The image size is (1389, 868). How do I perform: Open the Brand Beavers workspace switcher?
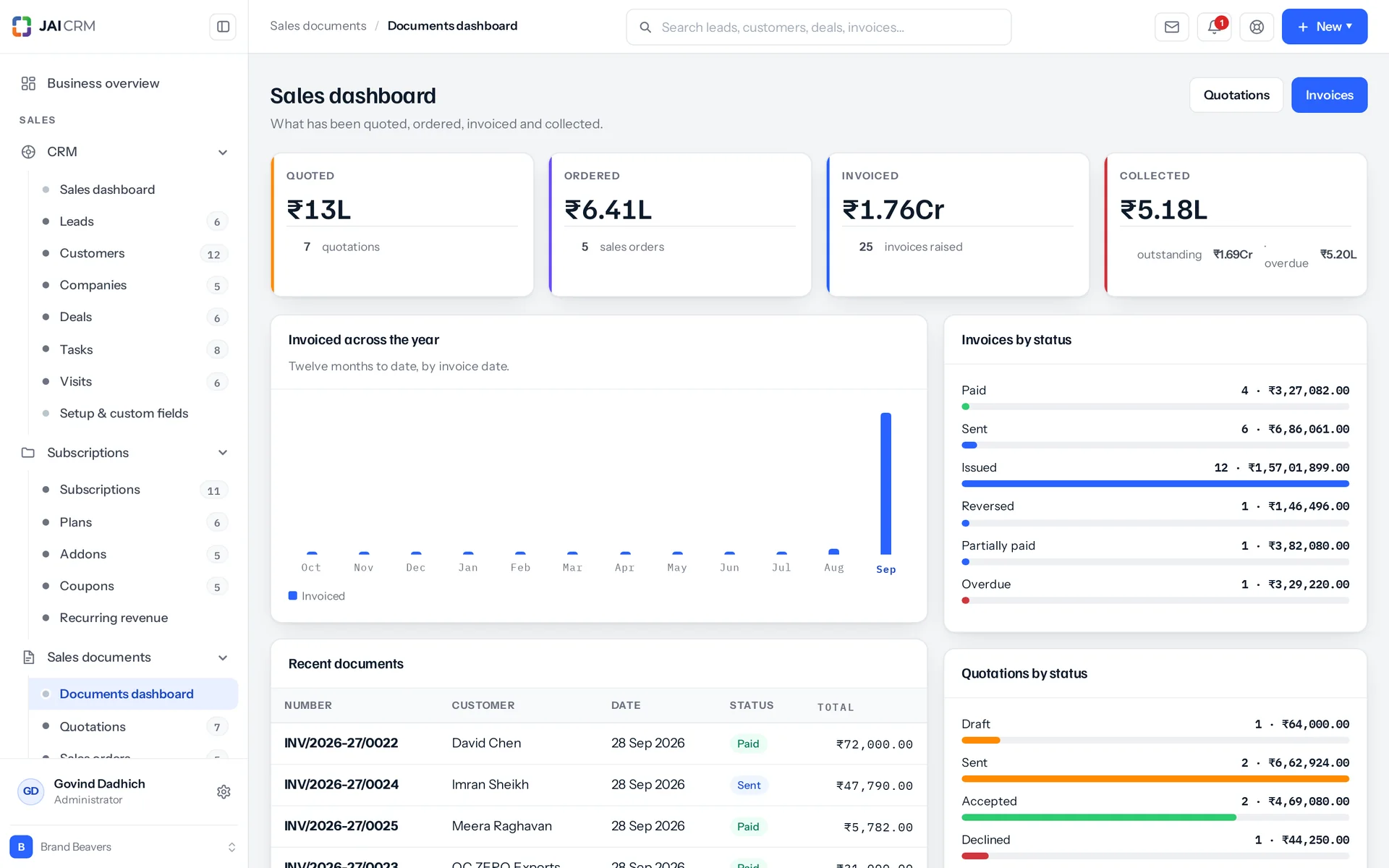tap(124, 847)
